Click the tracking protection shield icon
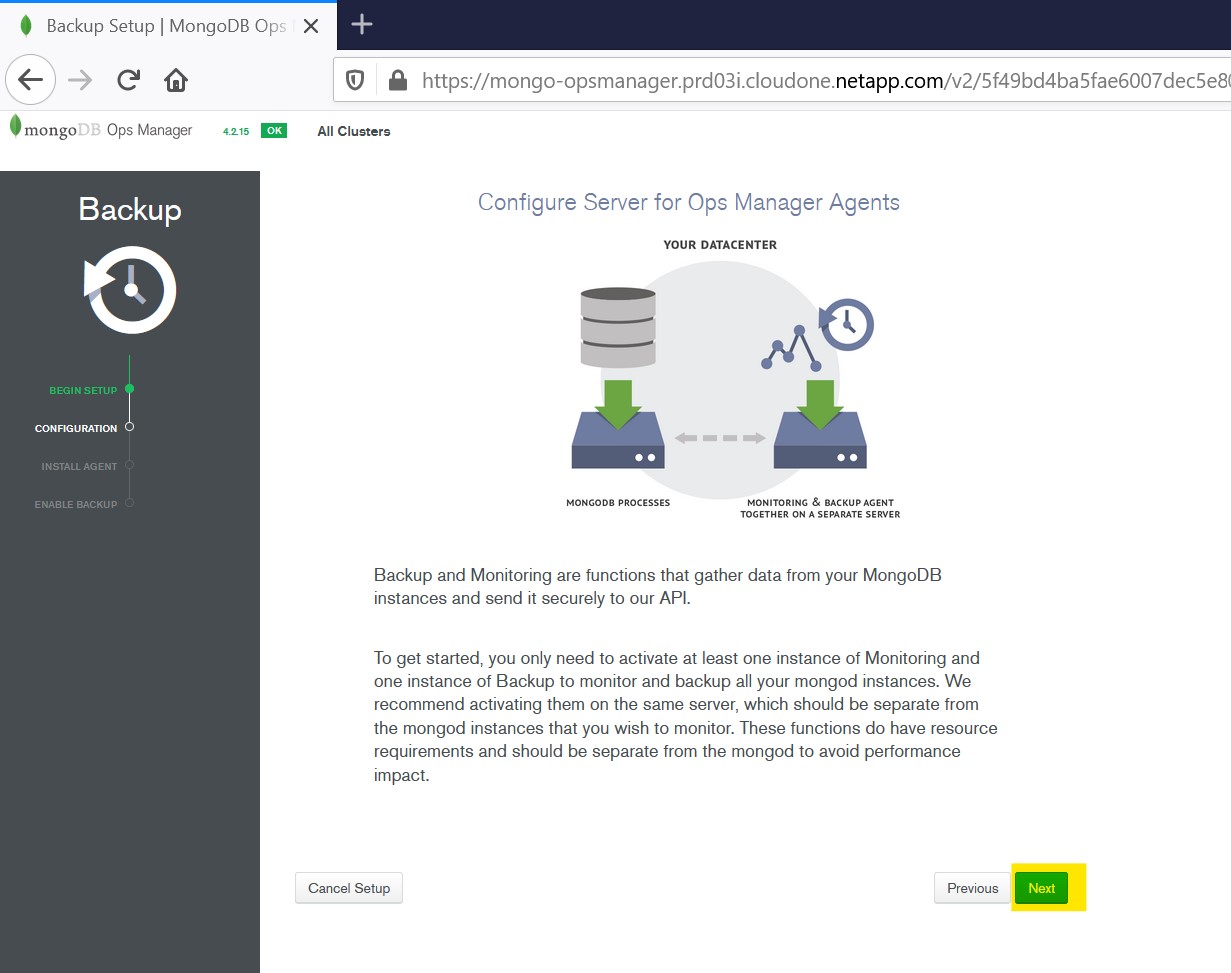Viewport: 1231px width, 973px height. click(x=355, y=80)
